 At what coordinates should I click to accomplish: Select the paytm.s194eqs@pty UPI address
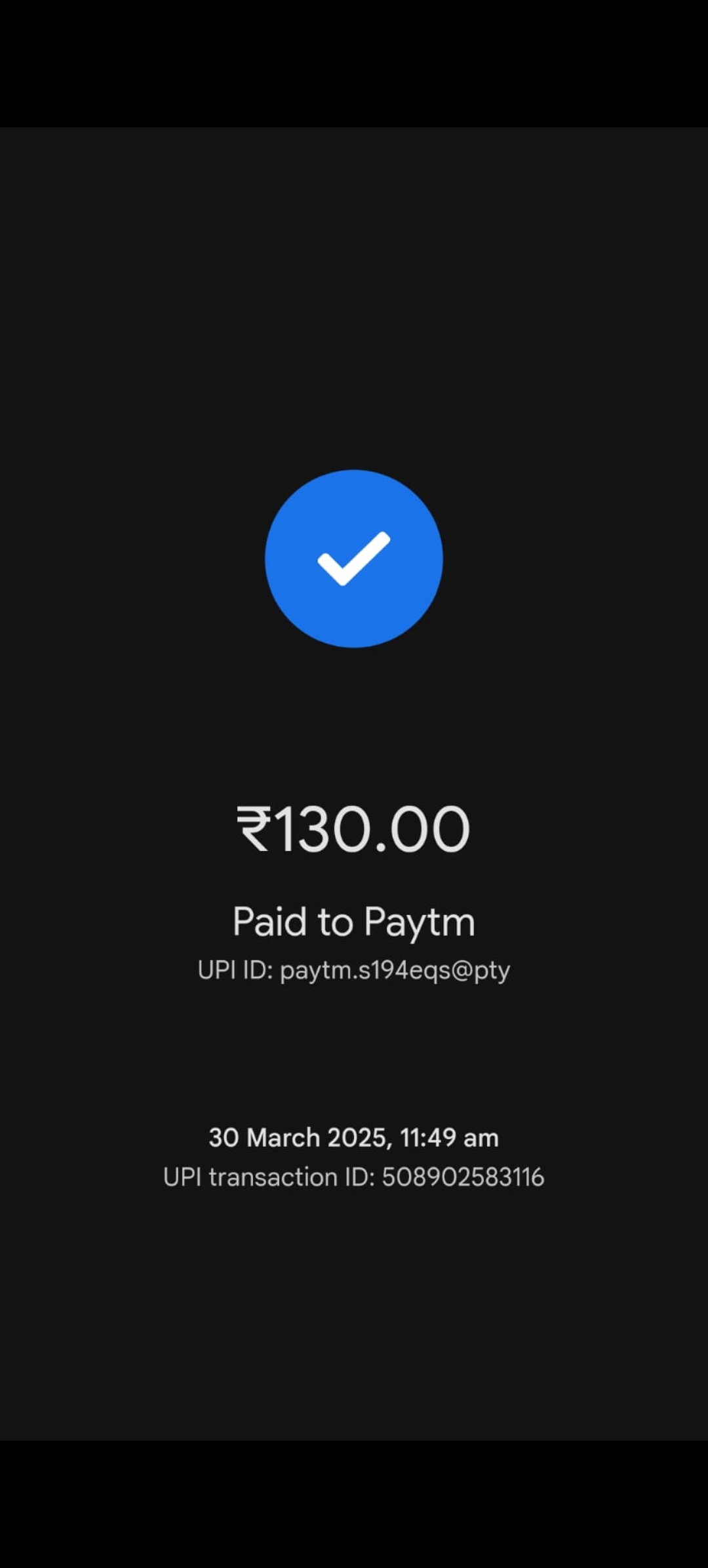(395, 971)
